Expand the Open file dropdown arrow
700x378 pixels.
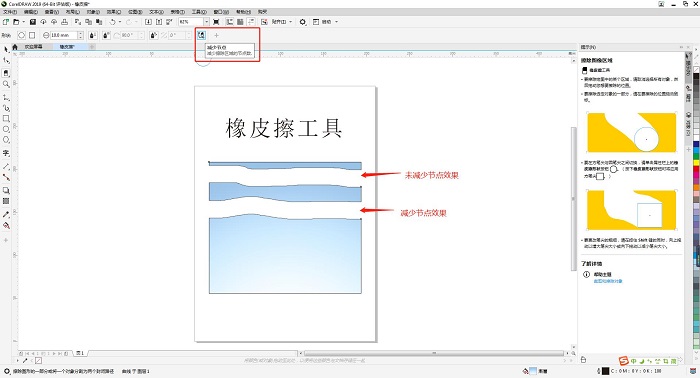24,22
